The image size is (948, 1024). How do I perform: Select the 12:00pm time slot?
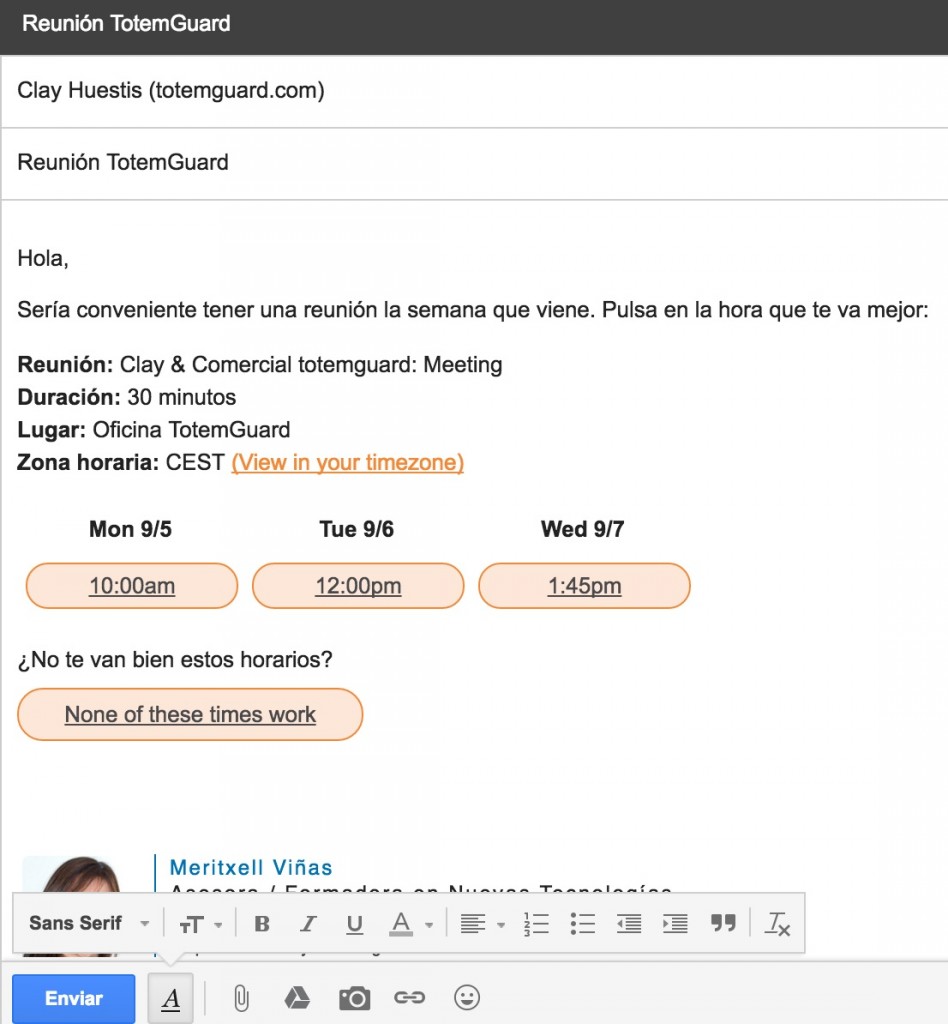point(358,586)
